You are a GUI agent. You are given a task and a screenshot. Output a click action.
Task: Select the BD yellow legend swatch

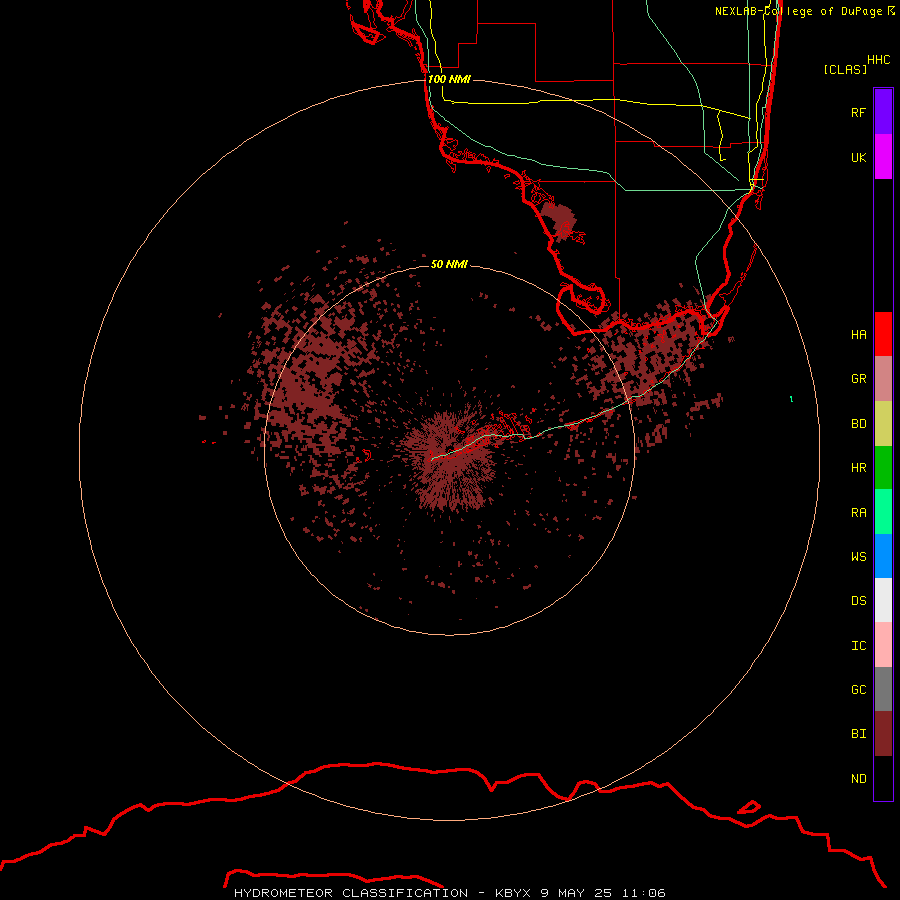(883, 424)
